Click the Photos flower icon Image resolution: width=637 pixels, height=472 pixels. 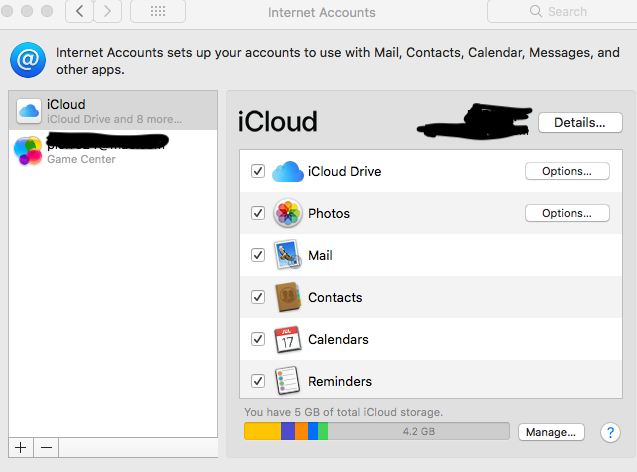point(288,213)
